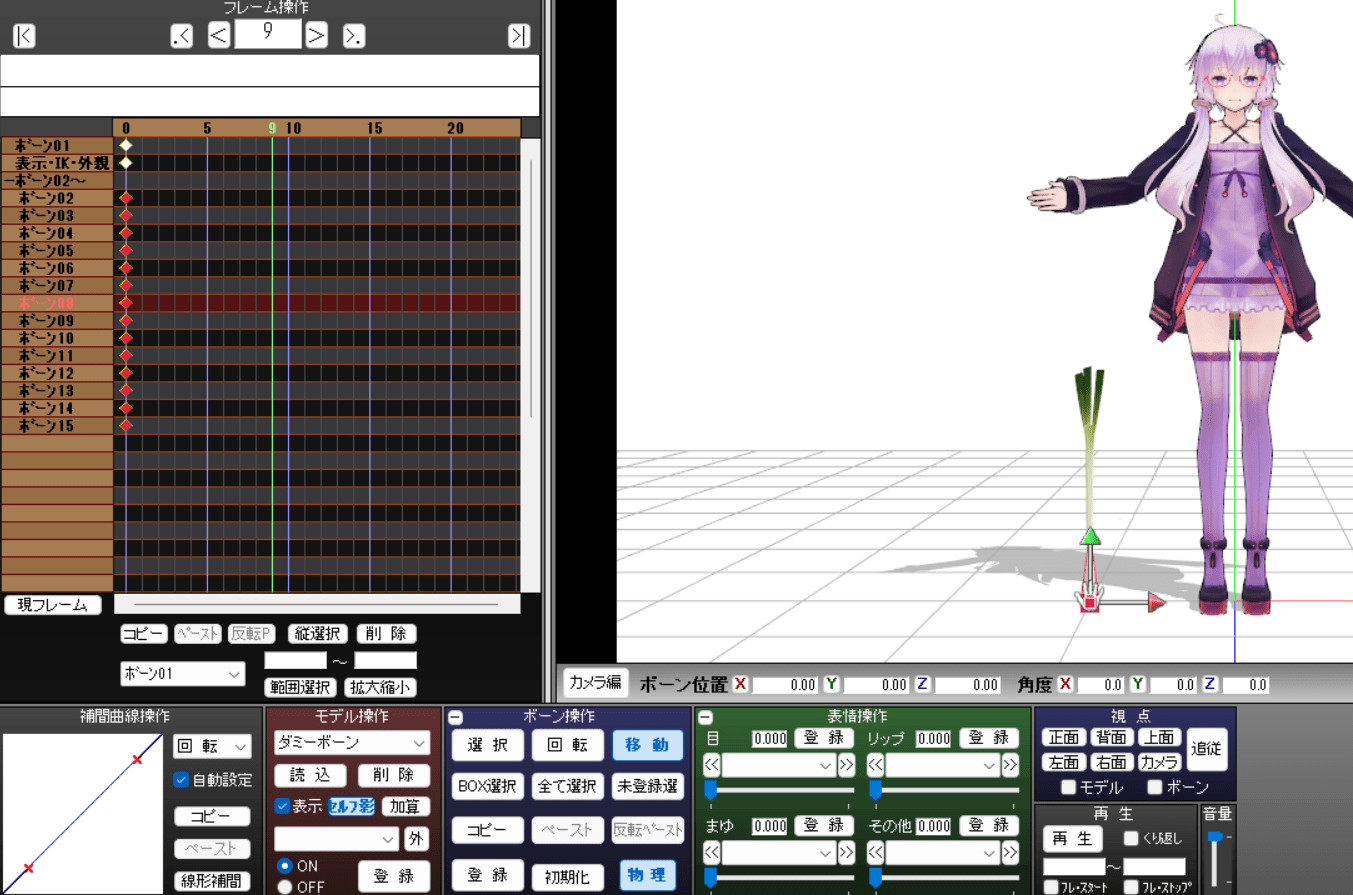Click the upper red X curve handle
1353x895 pixels.
coord(137,761)
